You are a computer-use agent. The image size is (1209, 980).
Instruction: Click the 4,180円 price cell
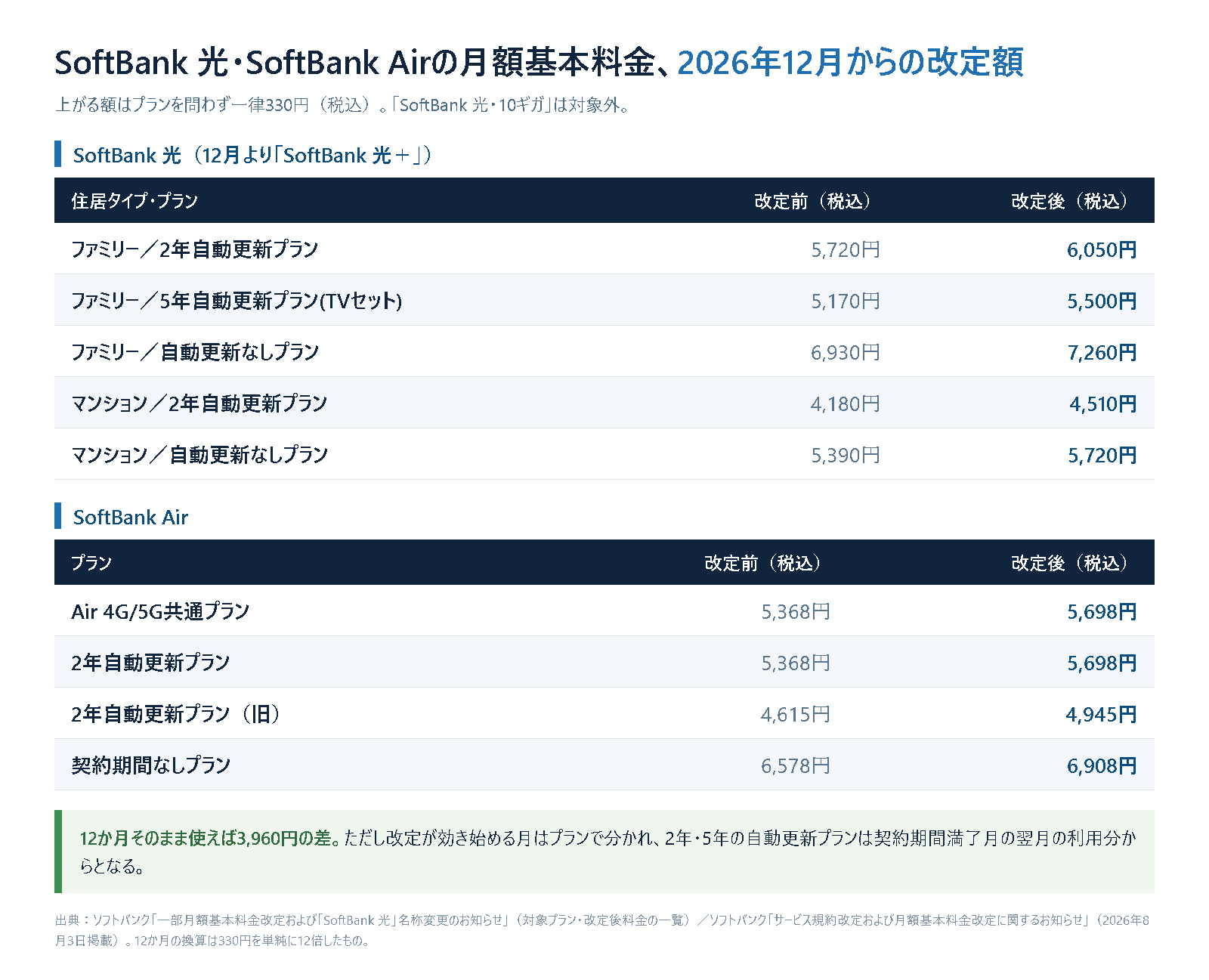pyautogui.click(x=846, y=404)
